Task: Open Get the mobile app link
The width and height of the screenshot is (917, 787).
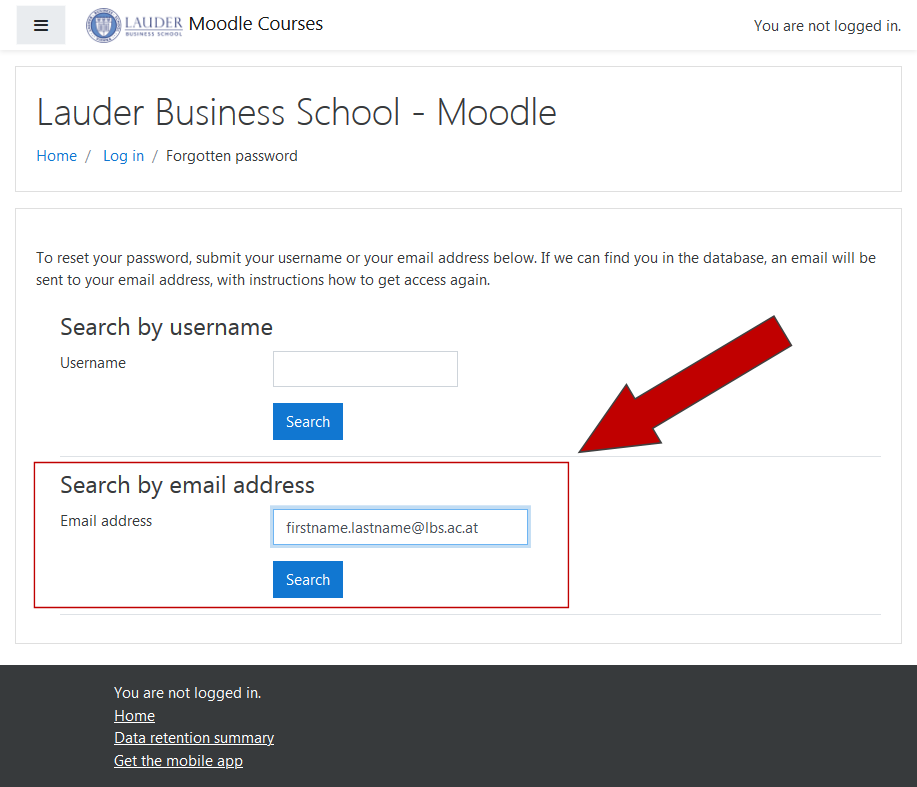Action: pyautogui.click(x=178, y=761)
